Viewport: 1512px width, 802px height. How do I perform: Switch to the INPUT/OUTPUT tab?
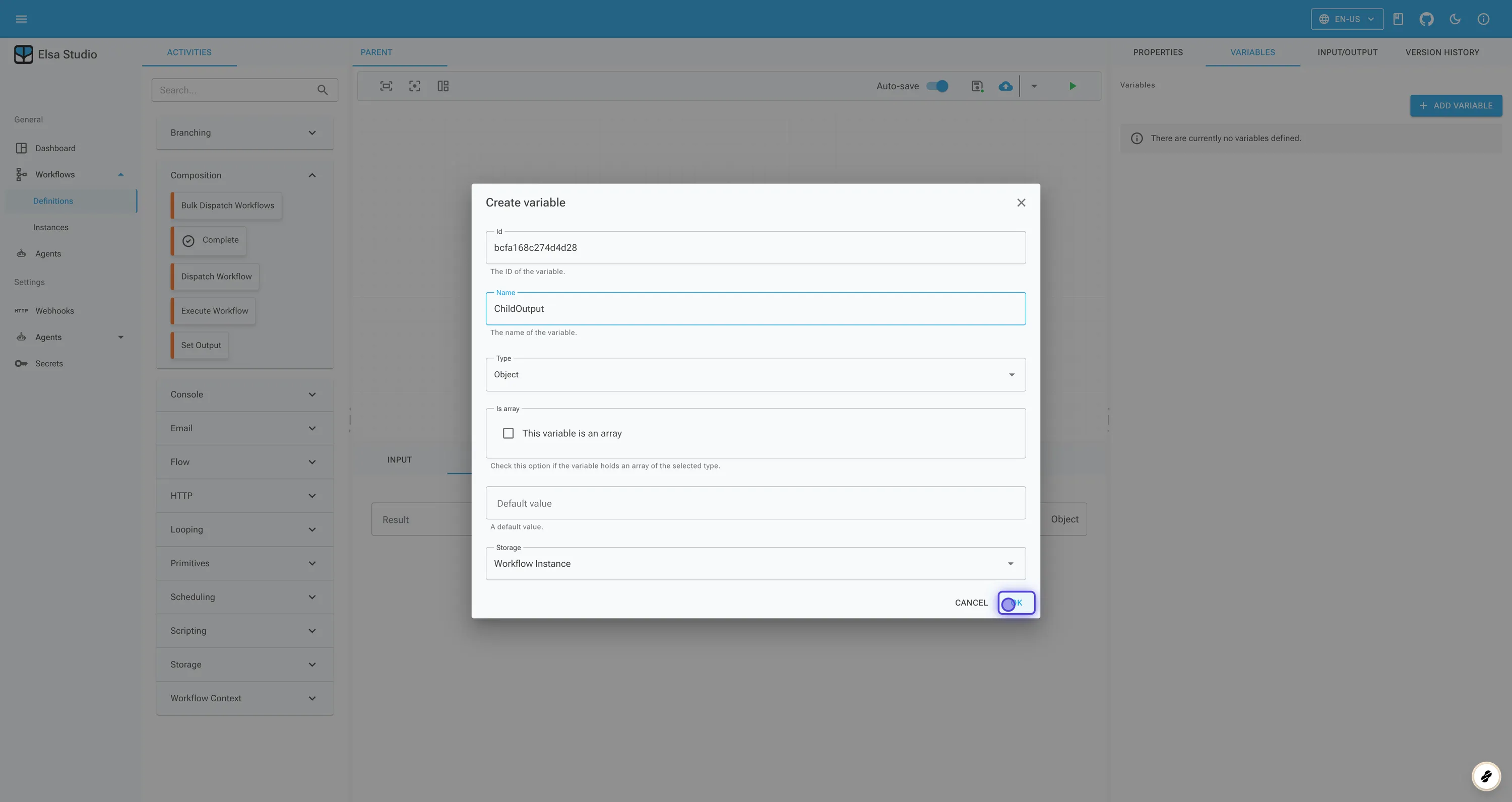(x=1347, y=52)
